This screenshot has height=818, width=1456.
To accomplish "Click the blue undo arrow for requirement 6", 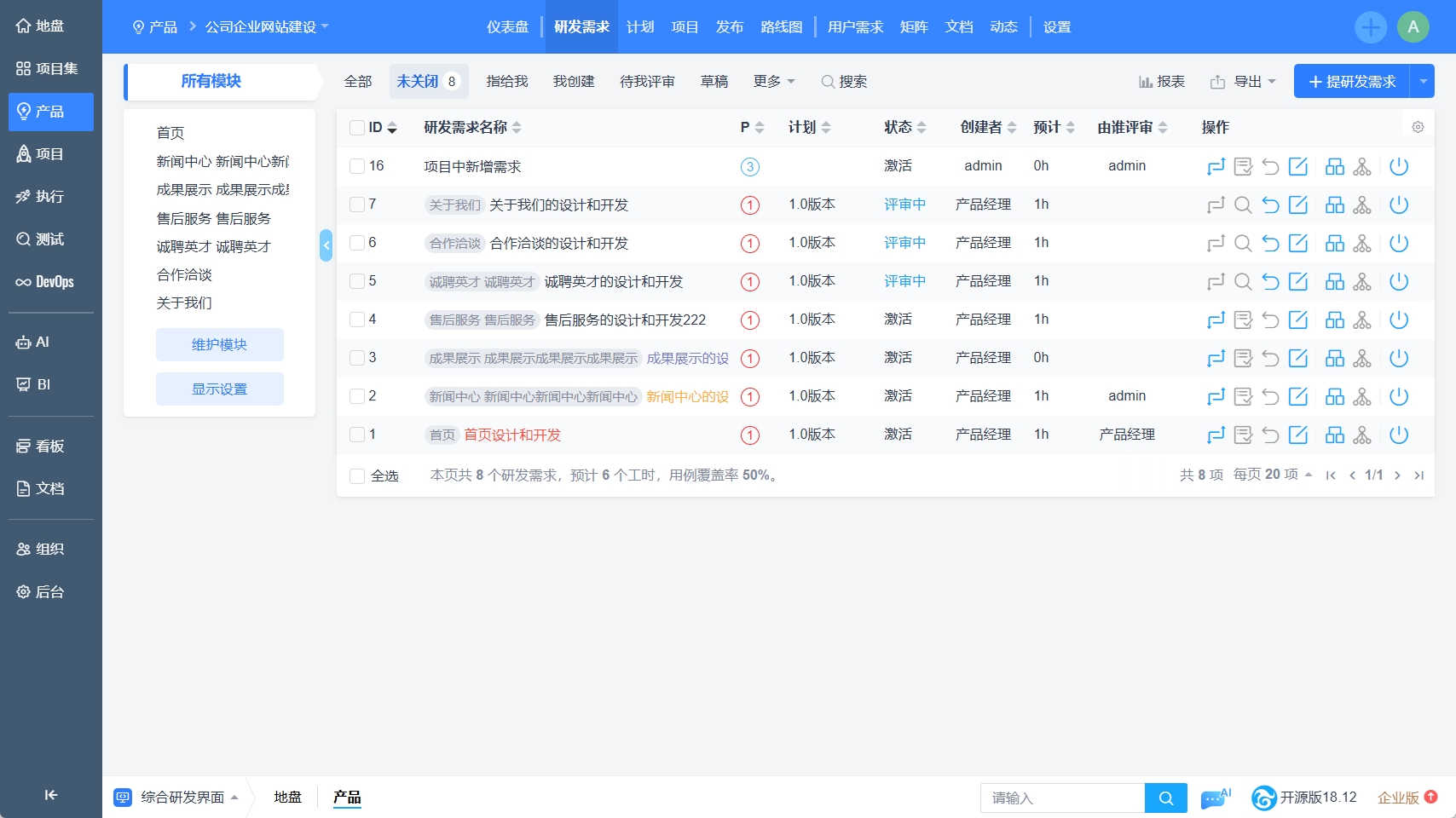I will click(1270, 244).
